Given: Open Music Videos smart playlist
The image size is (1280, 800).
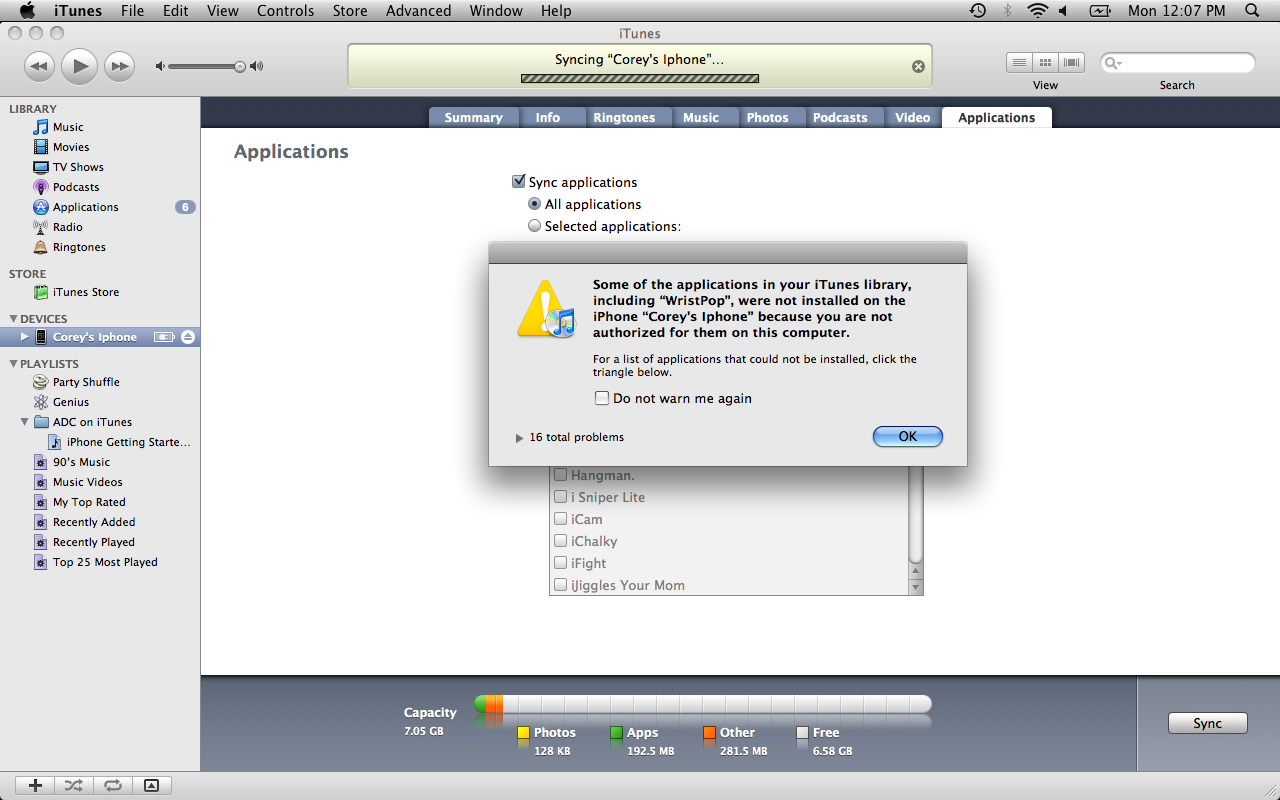Looking at the screenshot, I should coord(88,482).
